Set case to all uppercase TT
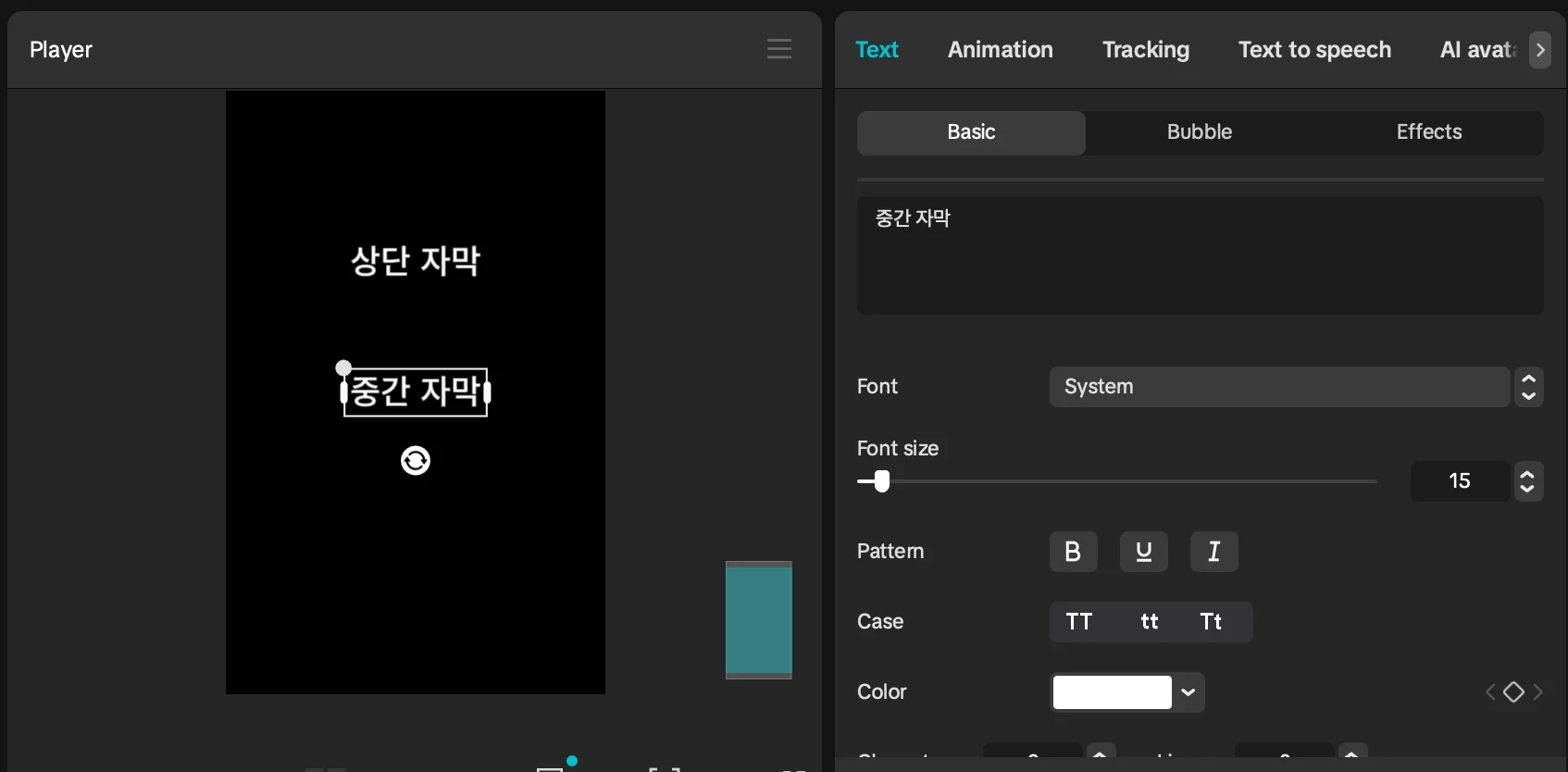 [1078, 622]
